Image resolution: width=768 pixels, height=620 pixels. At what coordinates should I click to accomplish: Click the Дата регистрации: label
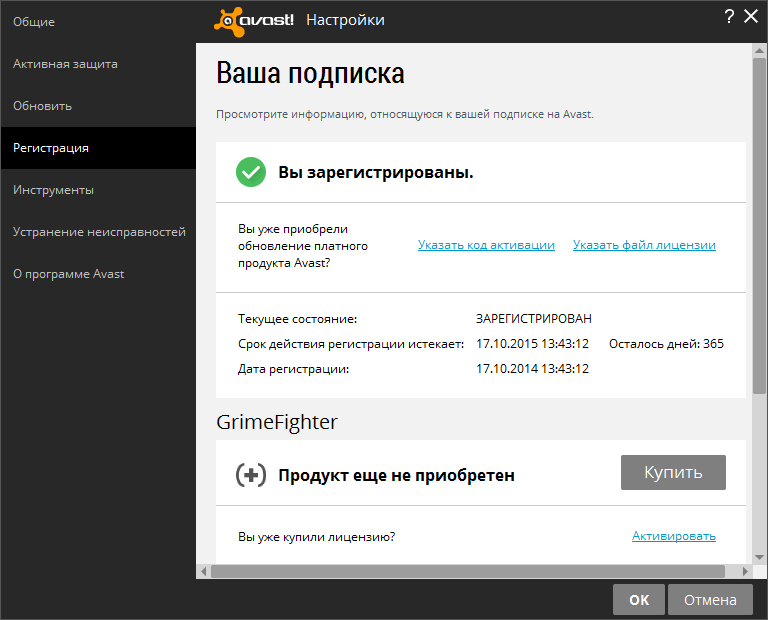pyautogui.click(x=293, y=369)
